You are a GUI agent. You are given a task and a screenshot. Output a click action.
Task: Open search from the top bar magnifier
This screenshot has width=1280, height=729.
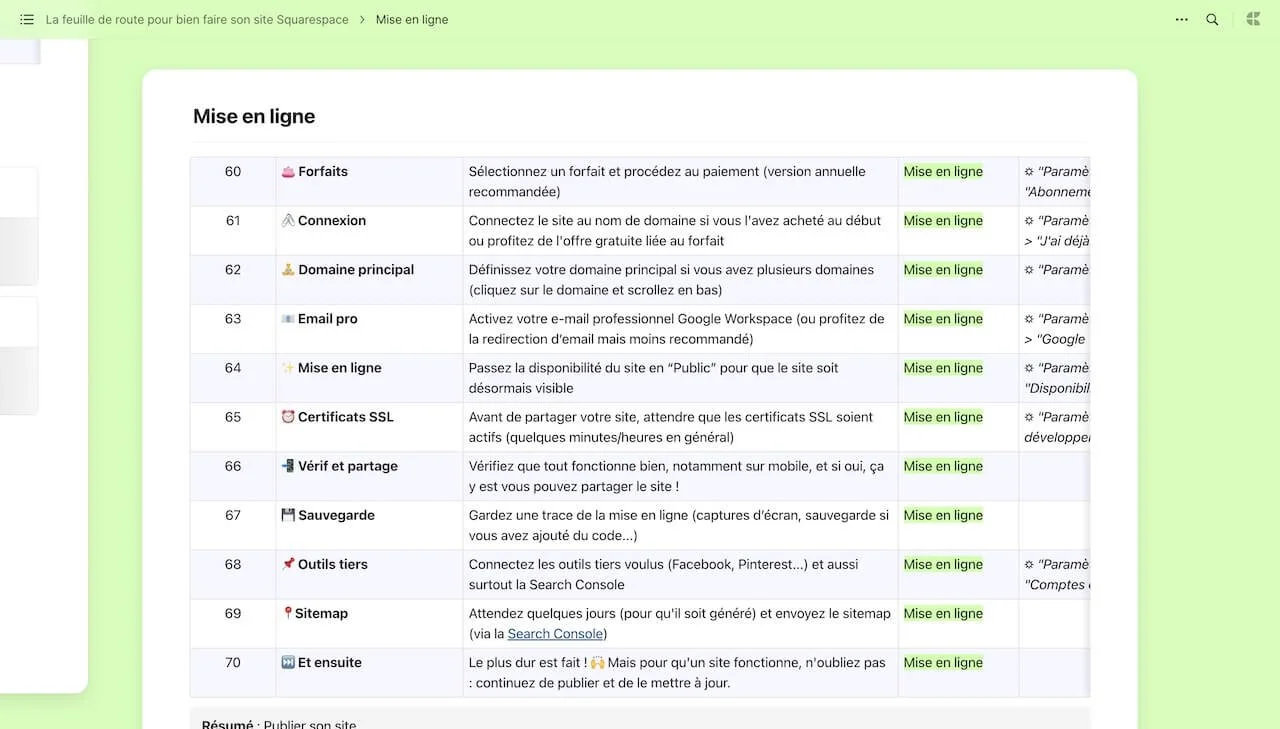tap(1210, 18)
